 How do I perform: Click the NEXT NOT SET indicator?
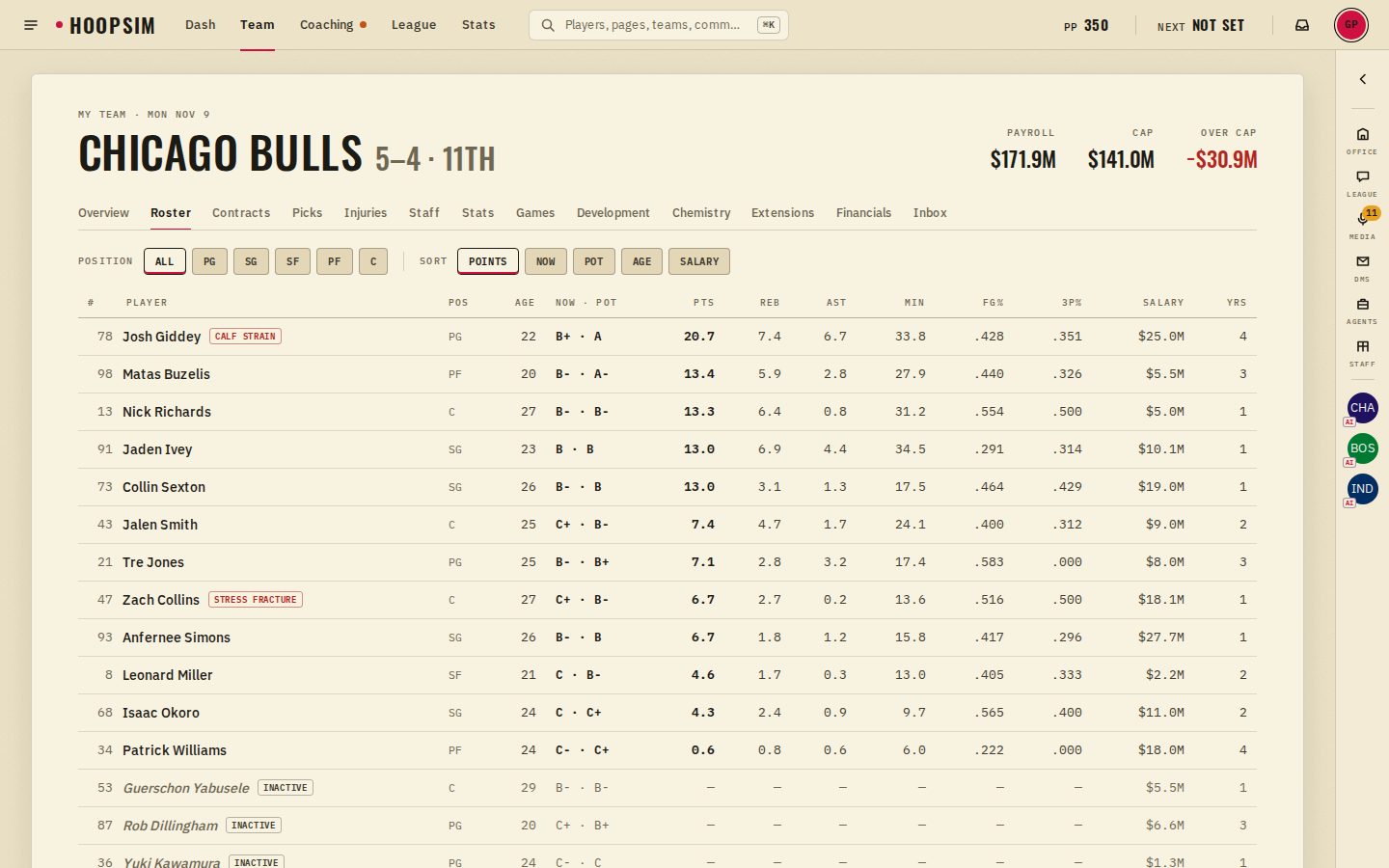tap(1201, 25)
